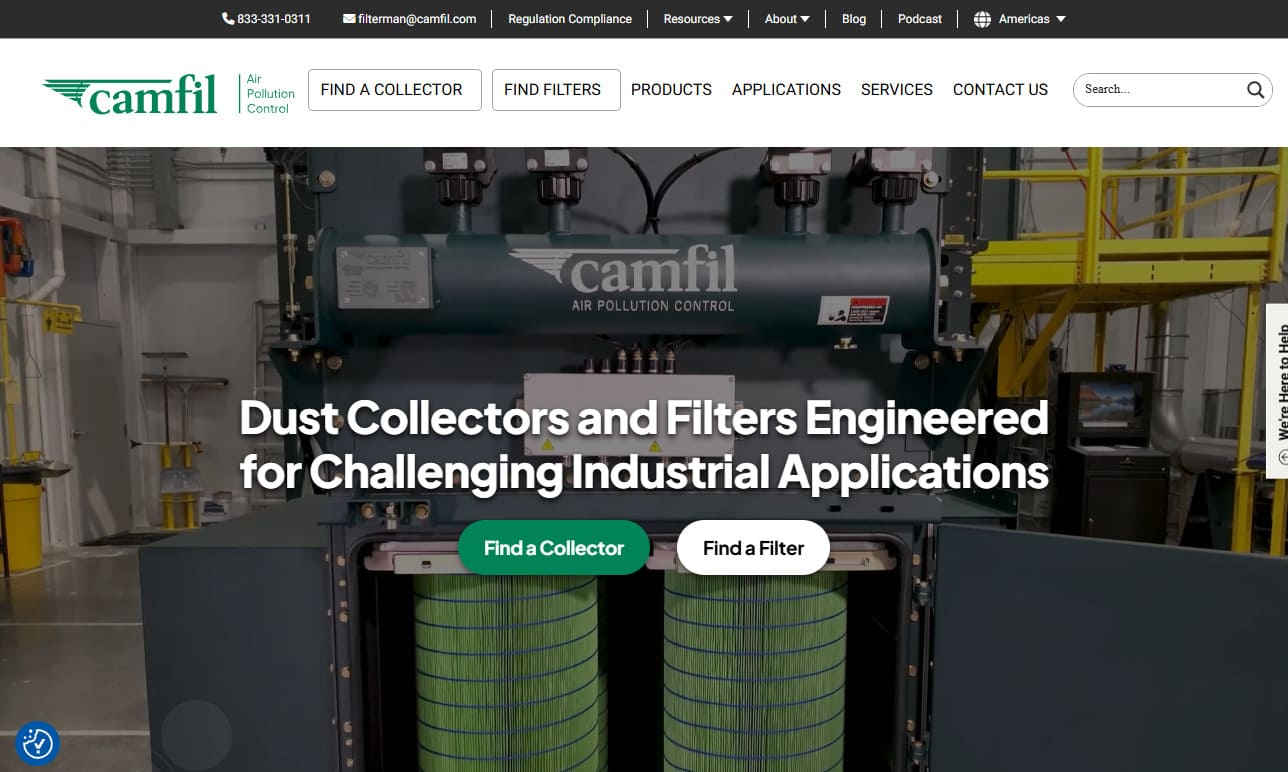Click into the Search text field
This screenshot has width=1288, height=772.
pyautogui.click(x=1160, y=90)
